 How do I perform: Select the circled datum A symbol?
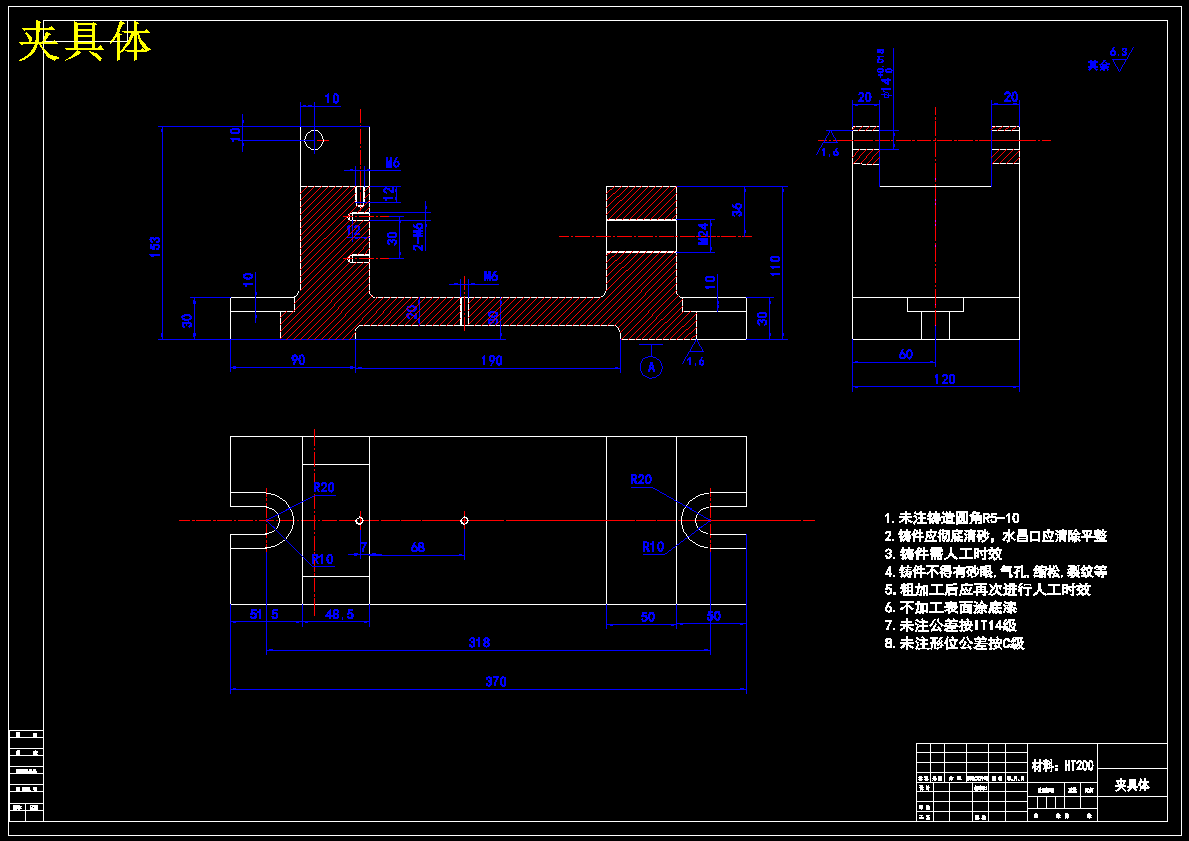pos(651,368)
